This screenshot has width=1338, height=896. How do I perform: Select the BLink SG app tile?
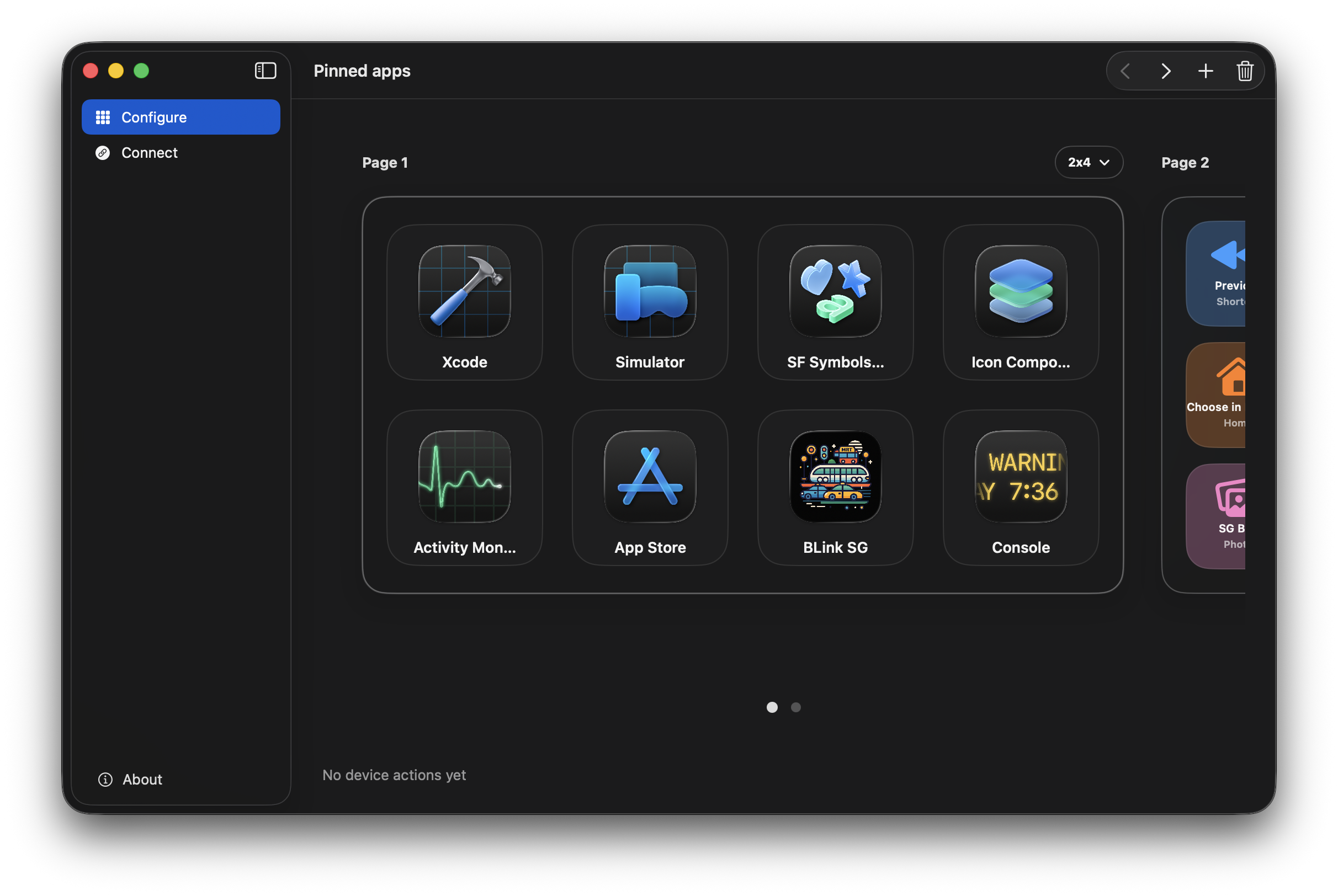tap(835, 487)
